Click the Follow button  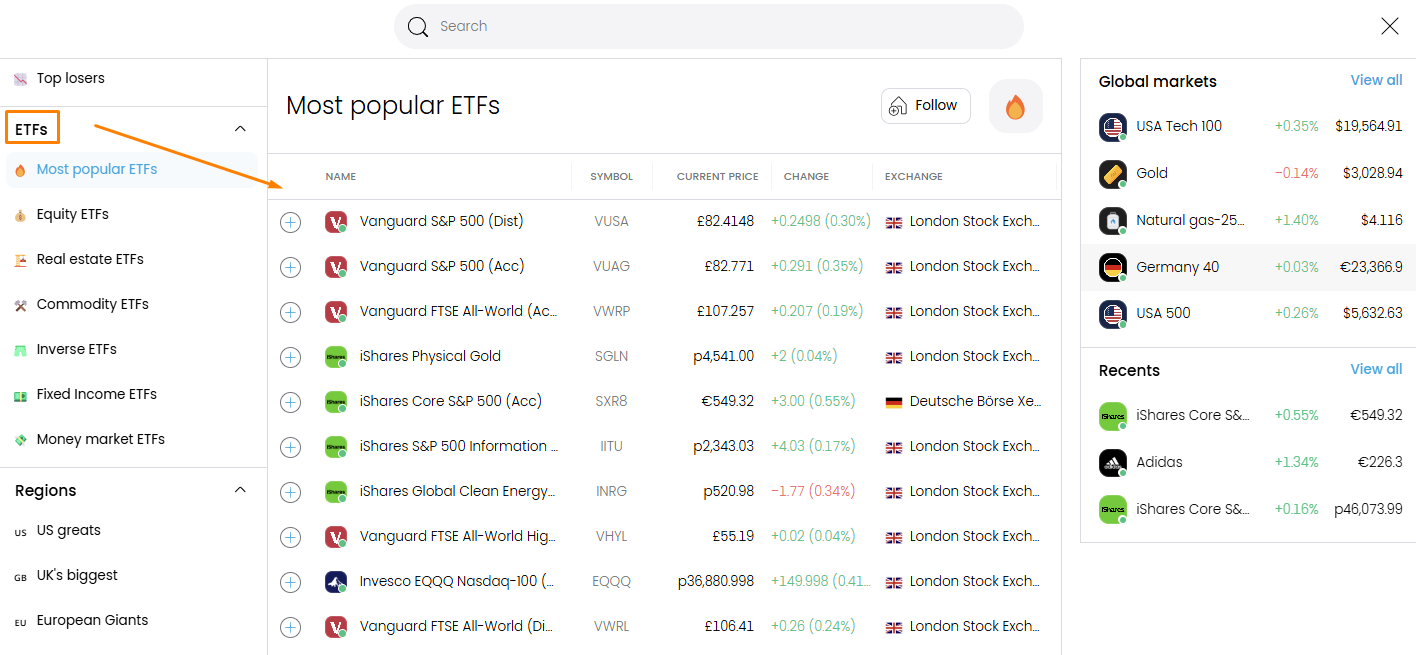(926, 106)
